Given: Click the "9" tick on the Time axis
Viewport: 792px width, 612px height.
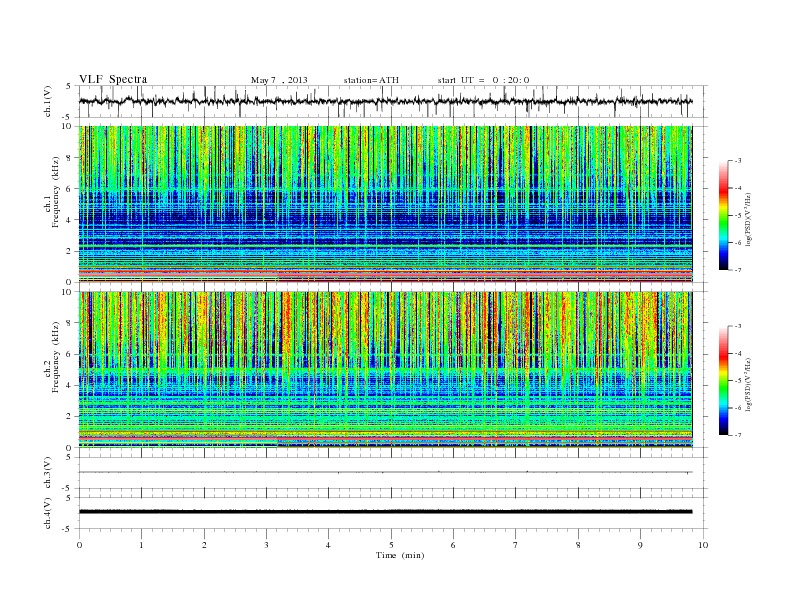Looking at the screenshot, I should tap(640, 545).
